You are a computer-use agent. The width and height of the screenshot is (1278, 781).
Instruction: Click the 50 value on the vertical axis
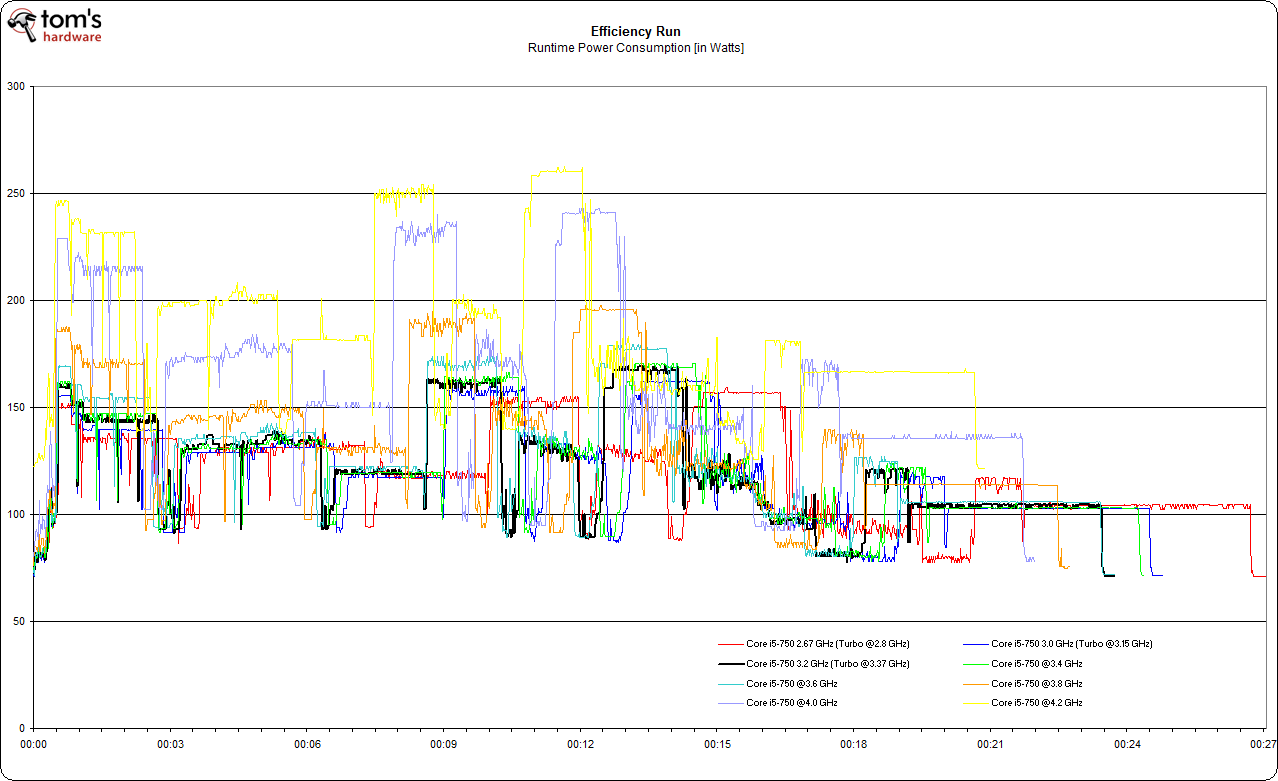pyautogui.click(x=18, y=622)
